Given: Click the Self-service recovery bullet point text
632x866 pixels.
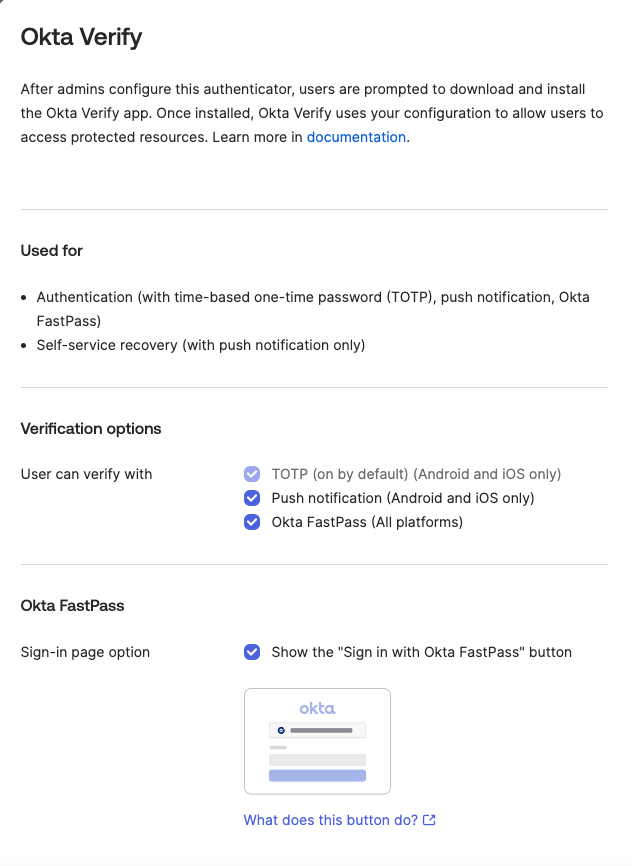Looking at the screenshot, I should click(201, 346).
